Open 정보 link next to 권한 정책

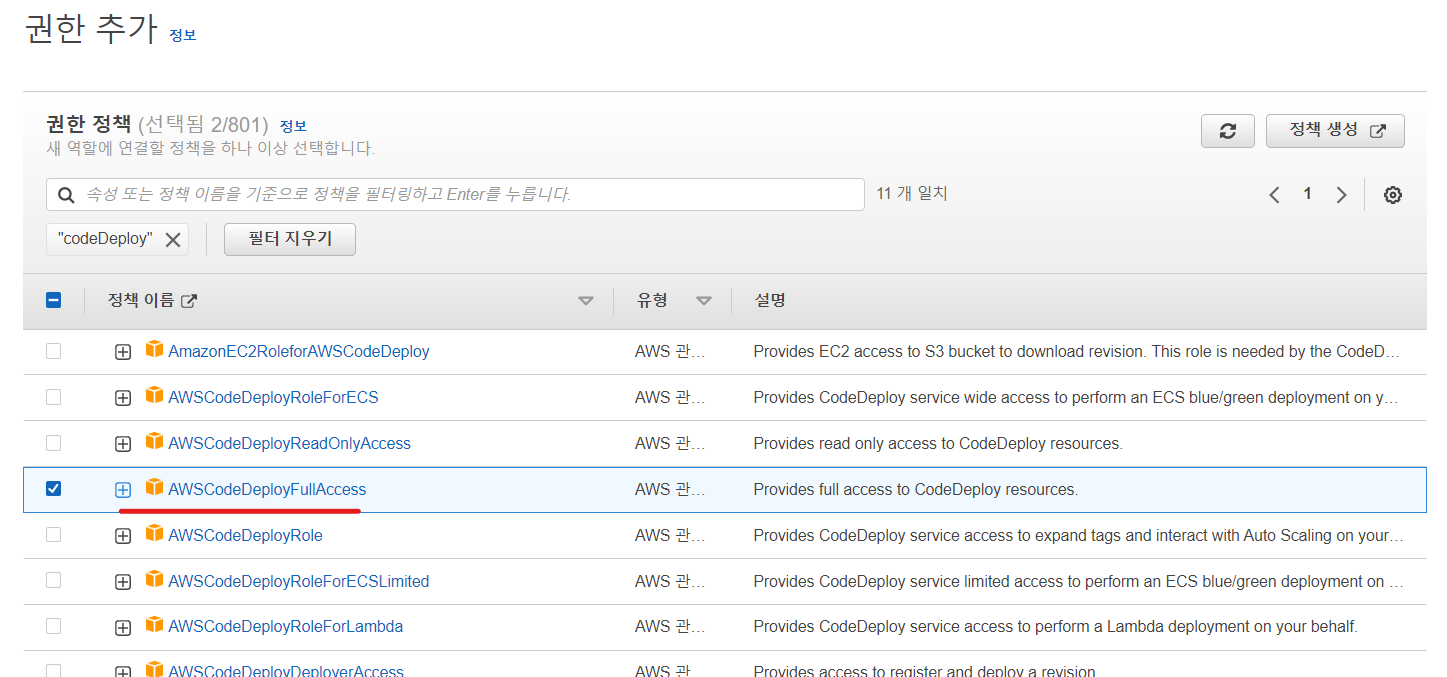tap(293, 126)
